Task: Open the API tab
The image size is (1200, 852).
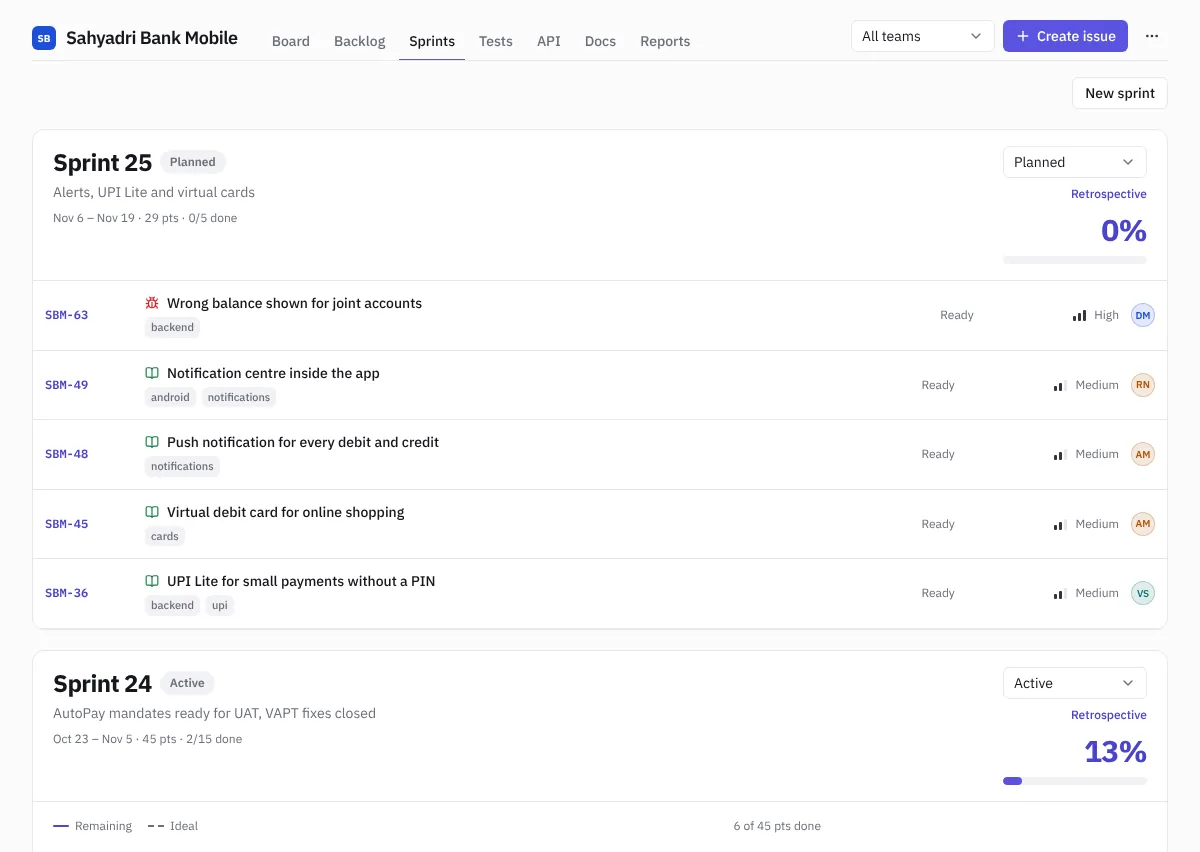Action: click(549, 41)
